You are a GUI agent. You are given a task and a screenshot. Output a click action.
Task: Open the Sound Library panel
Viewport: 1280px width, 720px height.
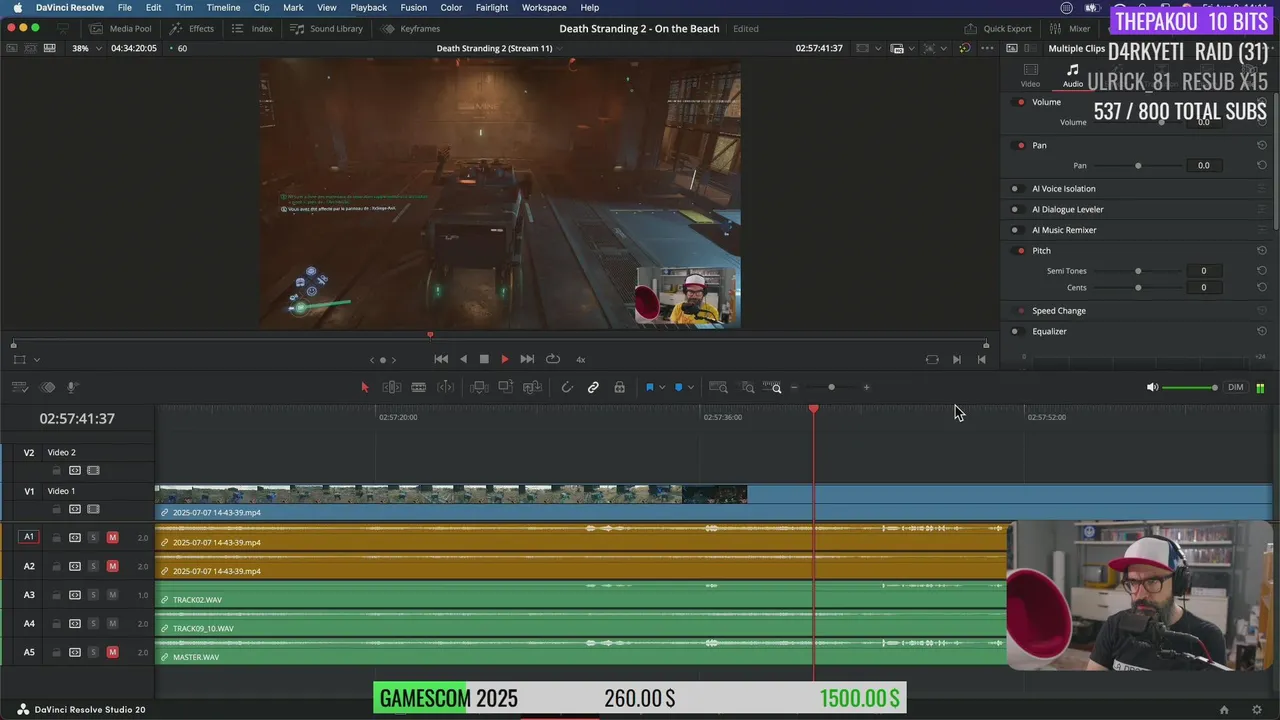(x=327, y=28)
